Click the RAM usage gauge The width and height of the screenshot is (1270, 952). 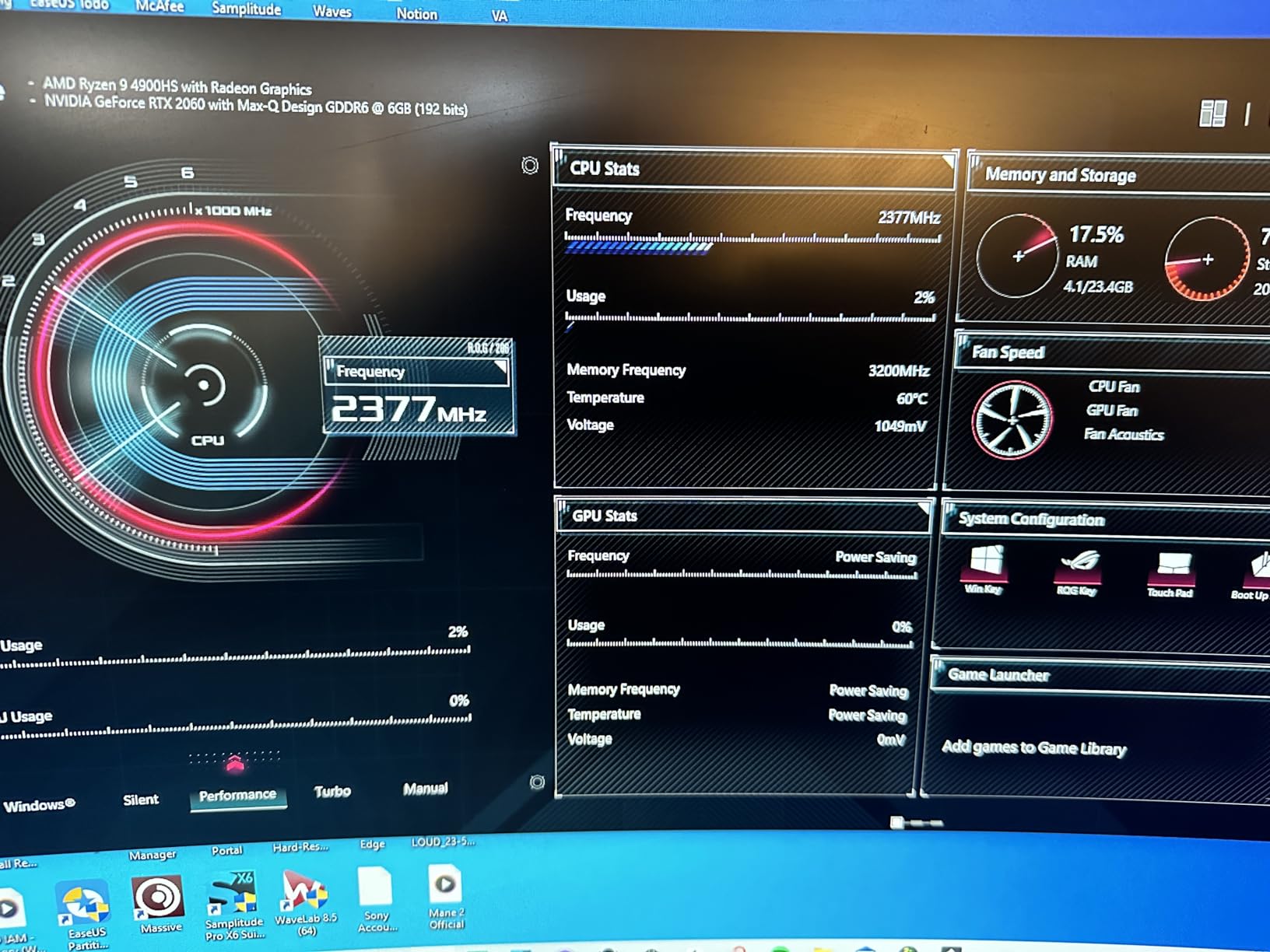pyautogui.click(x=1016, y=257)
